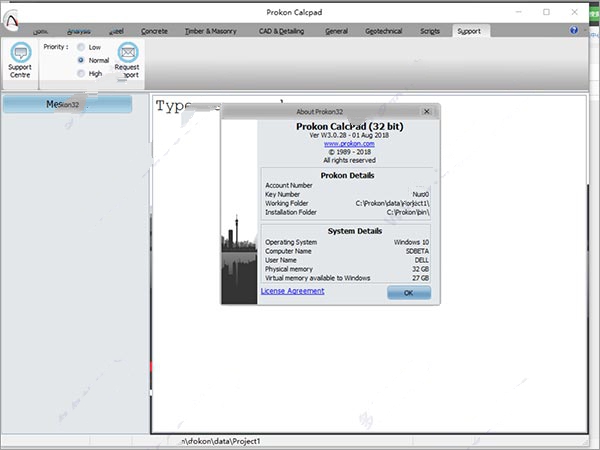Click the Key Number label
The width and height of the screenshot is (600, 450).
point(282,194)
